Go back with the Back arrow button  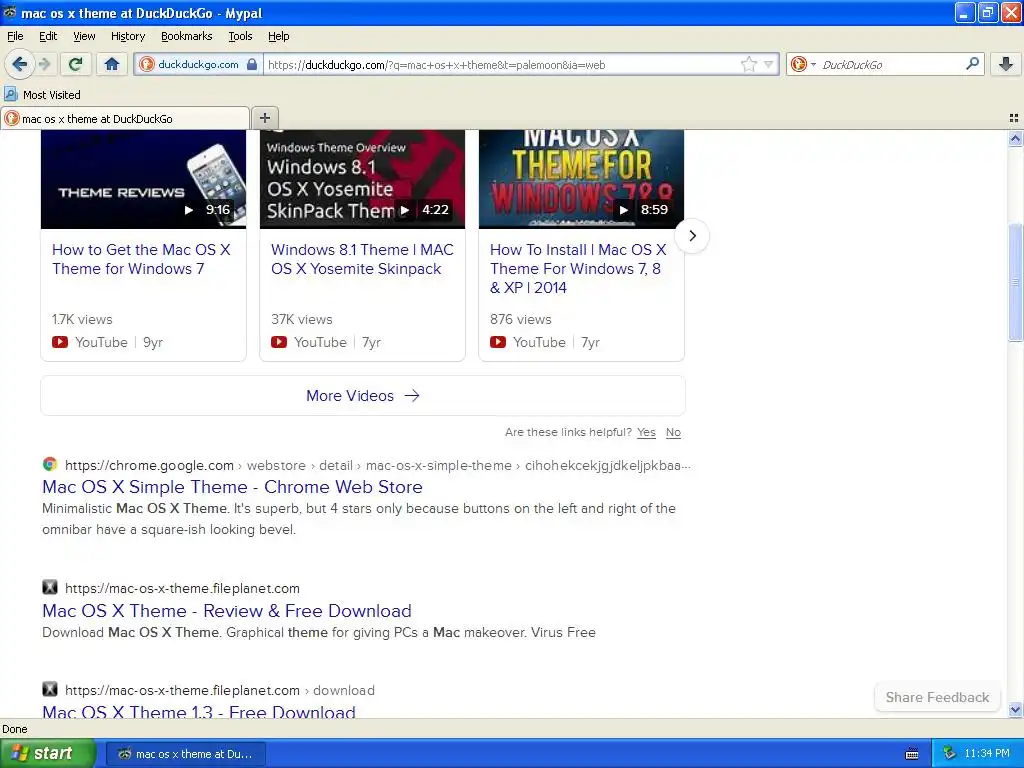tap(19, 64)
